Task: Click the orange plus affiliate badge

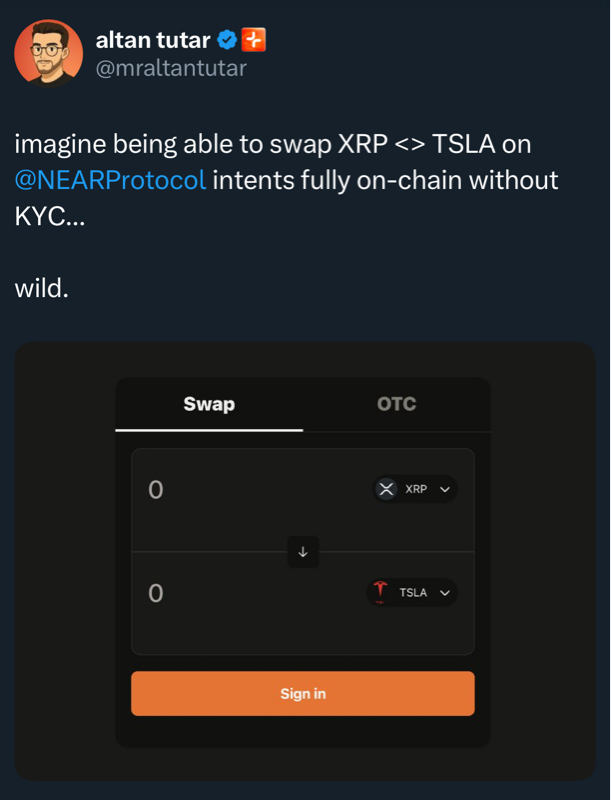Action: [254, 40]
